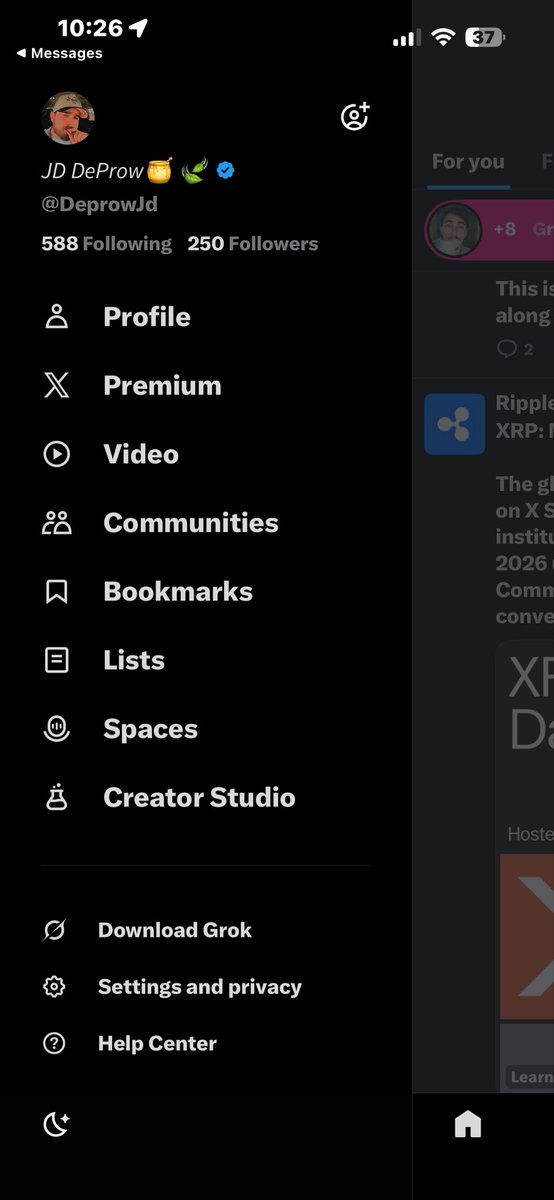This screenshot has width=554, height=1200.
Task: Tap the location arrow in status bar
Action: [139, 28]
